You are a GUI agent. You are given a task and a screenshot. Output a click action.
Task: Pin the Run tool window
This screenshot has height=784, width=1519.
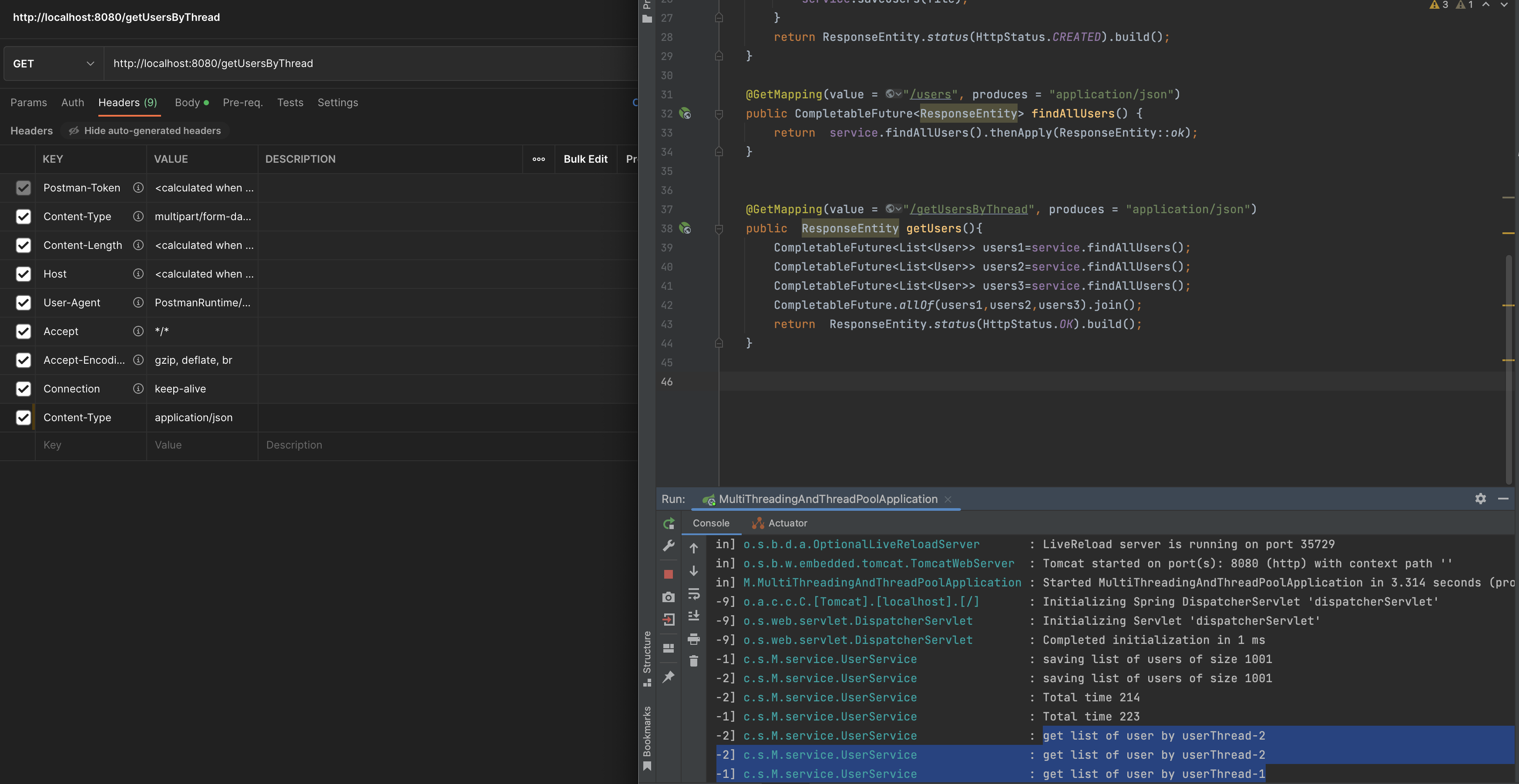point(669,677)
